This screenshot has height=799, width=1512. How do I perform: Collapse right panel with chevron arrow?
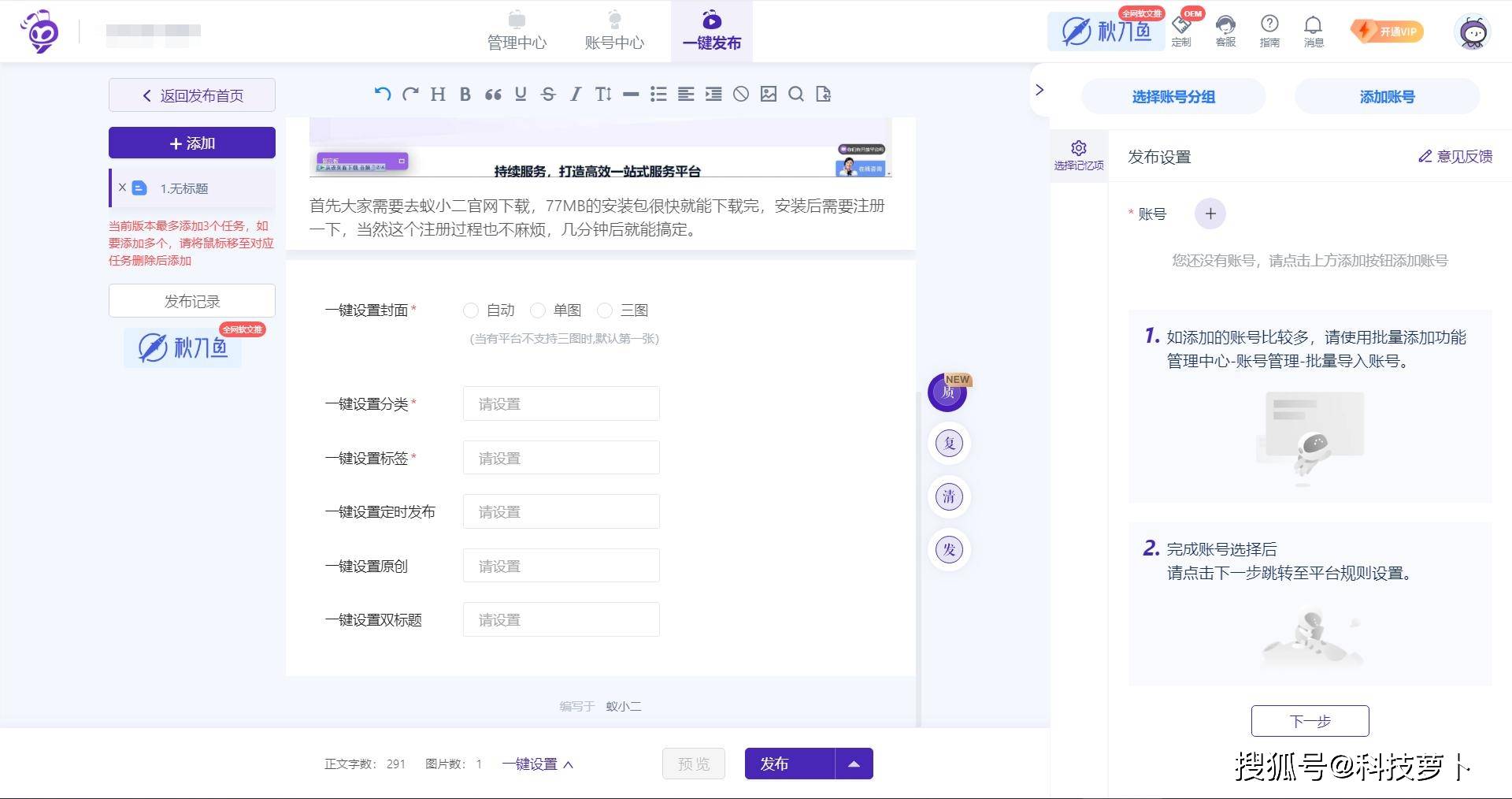pyautogui.click(x=1039, y=90)
